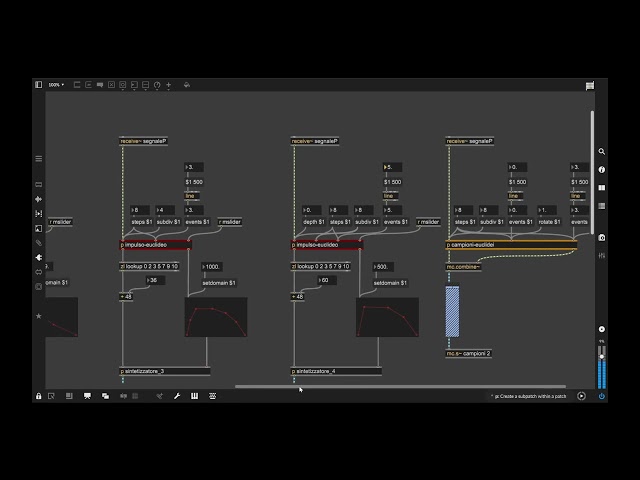Open the paperclip snippets icon
640x480 pixels.
(x=39, y=243)
